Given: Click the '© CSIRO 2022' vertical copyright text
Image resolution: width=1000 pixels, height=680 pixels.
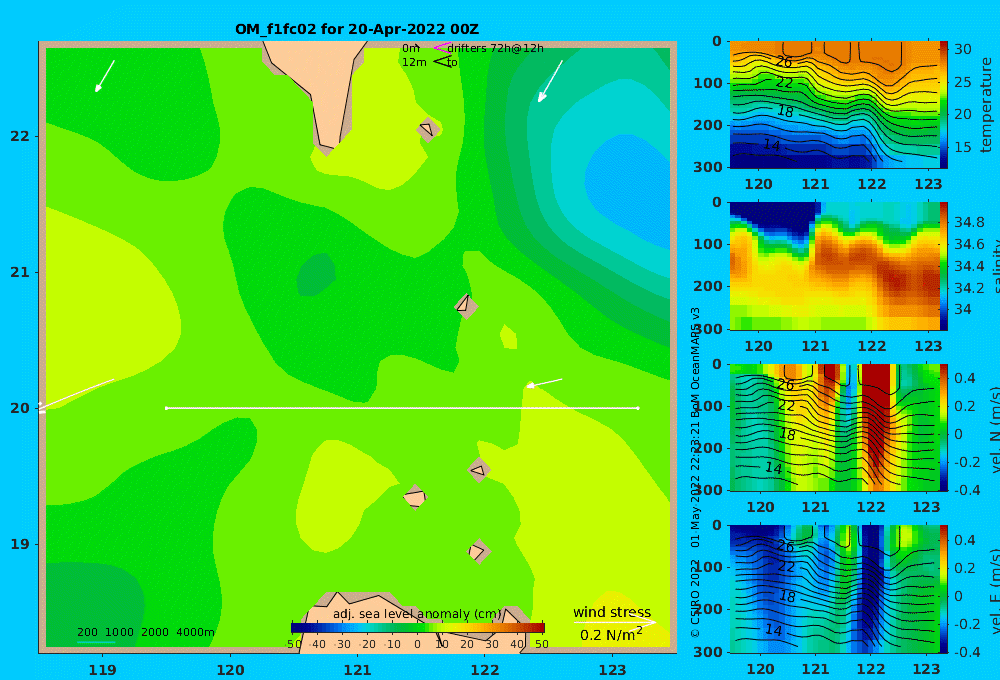Looking at the screenshot, I should pos(696,598).
